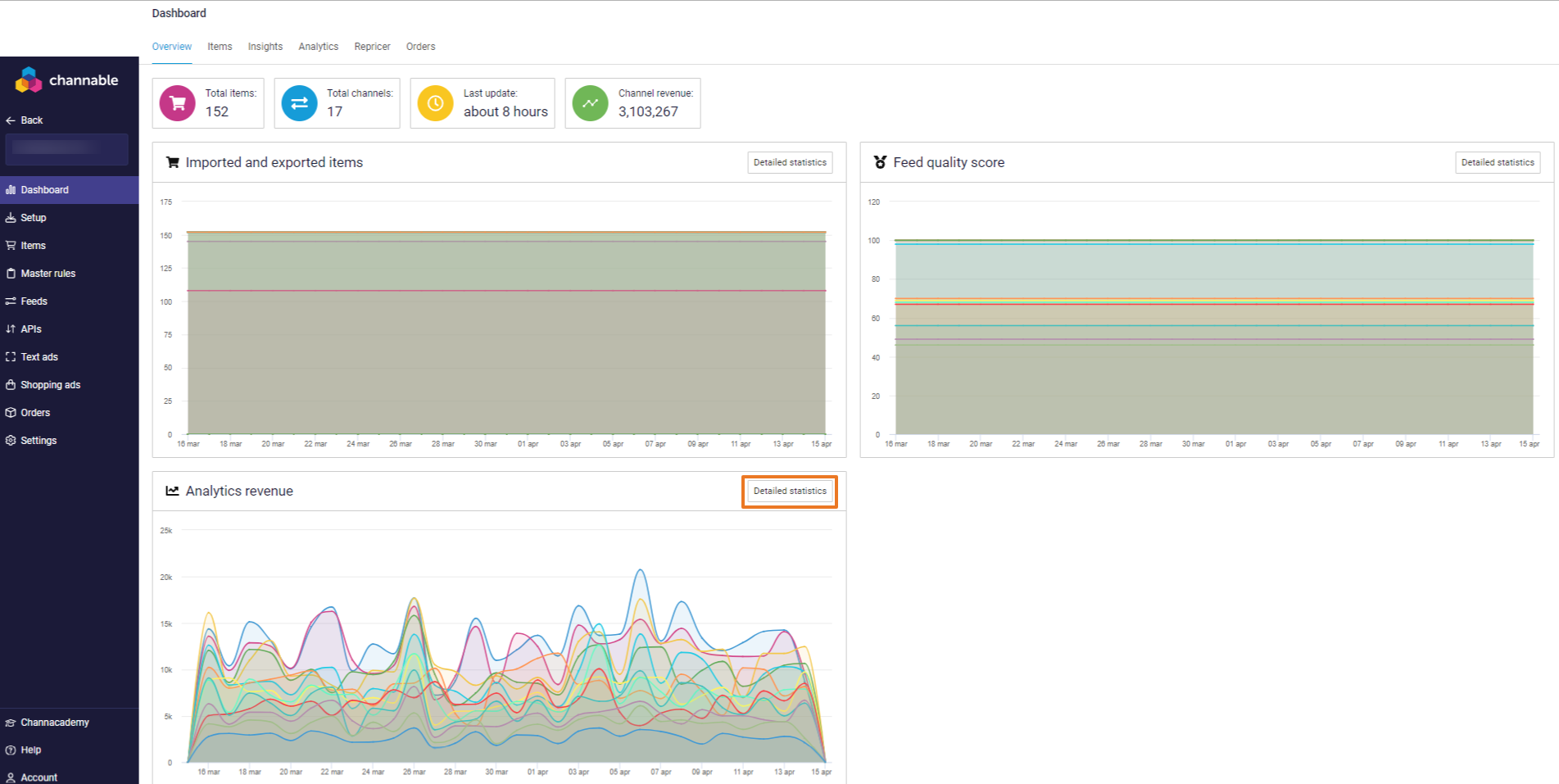Open Detailed statistics for Feed quality score
This screenshot has width=1559, height=784.
point(1497,162)
